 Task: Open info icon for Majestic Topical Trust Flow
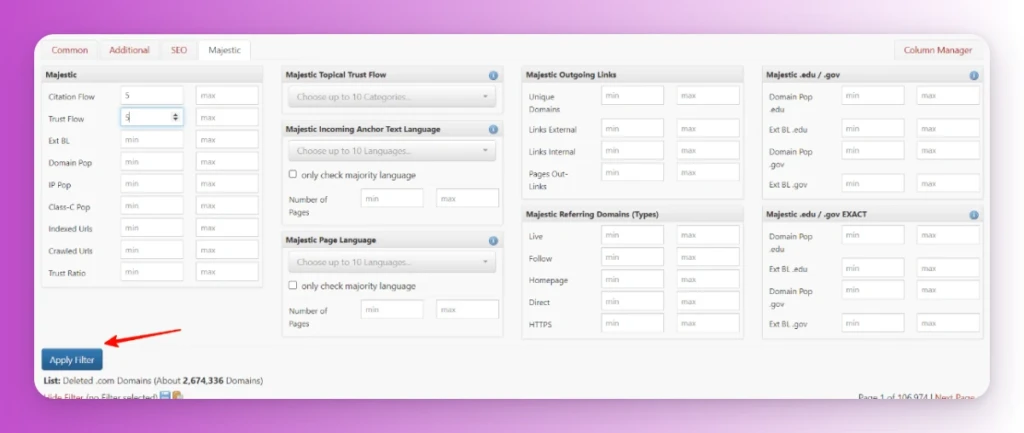[493, 75]
